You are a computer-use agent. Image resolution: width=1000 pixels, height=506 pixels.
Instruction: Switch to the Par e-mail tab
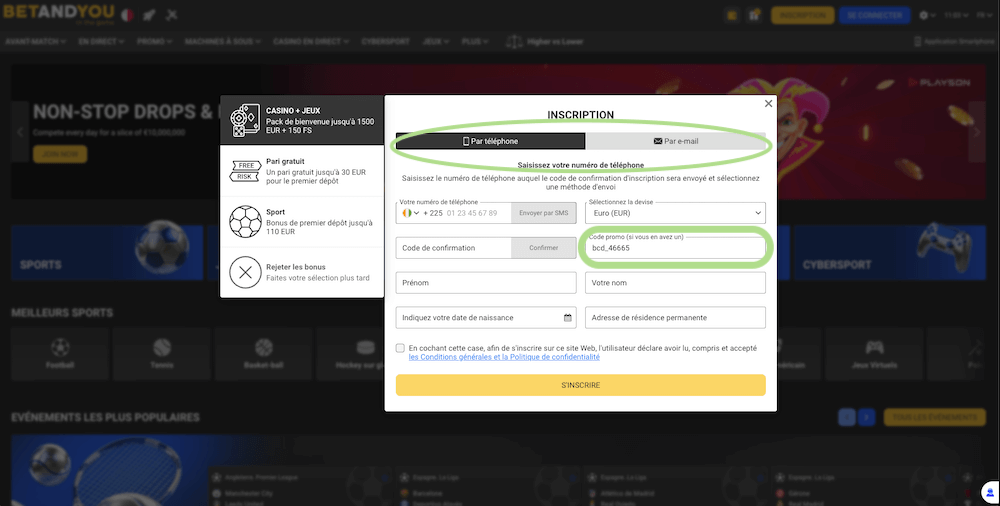675,141
